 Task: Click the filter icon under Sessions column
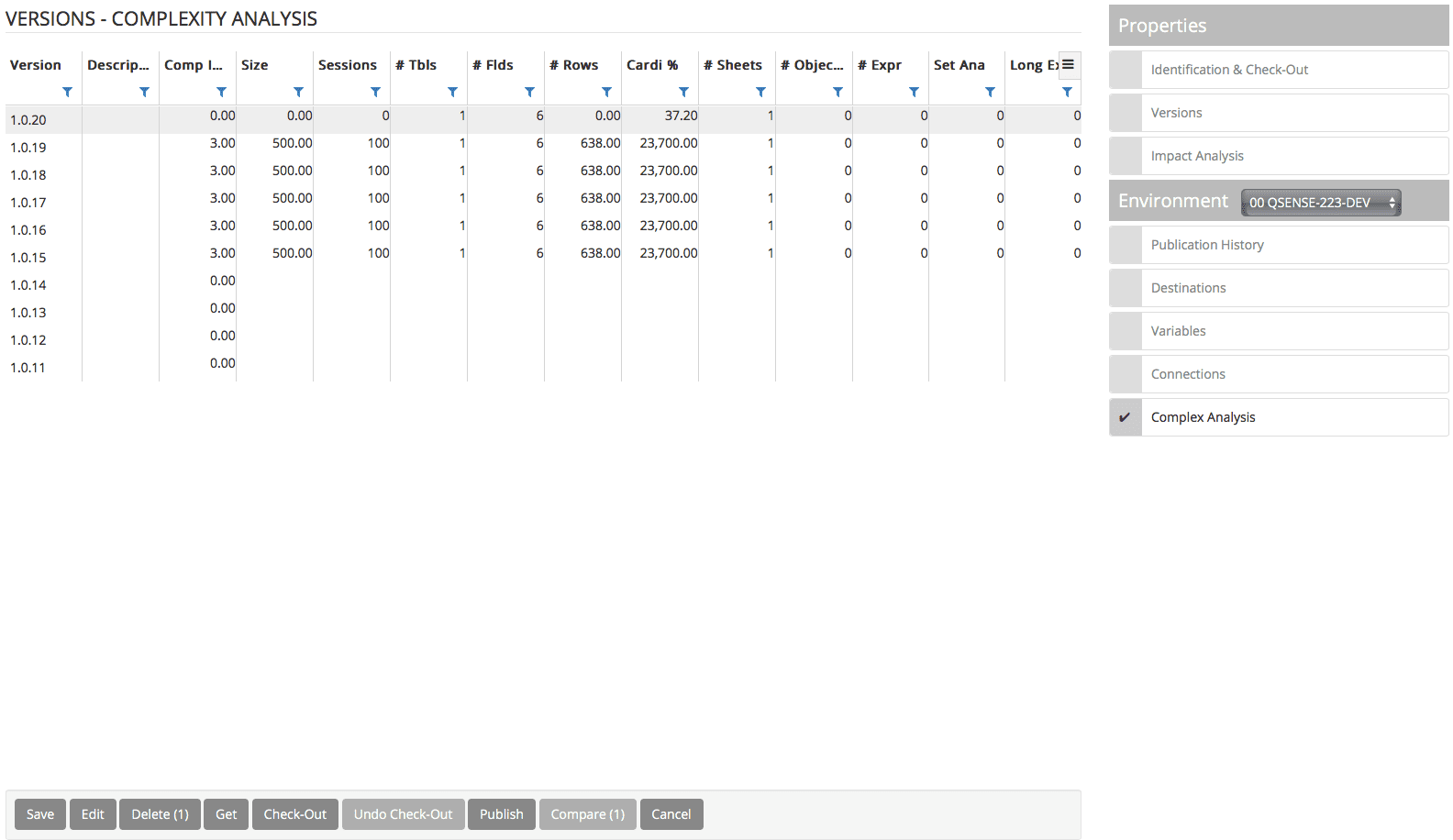375,92
